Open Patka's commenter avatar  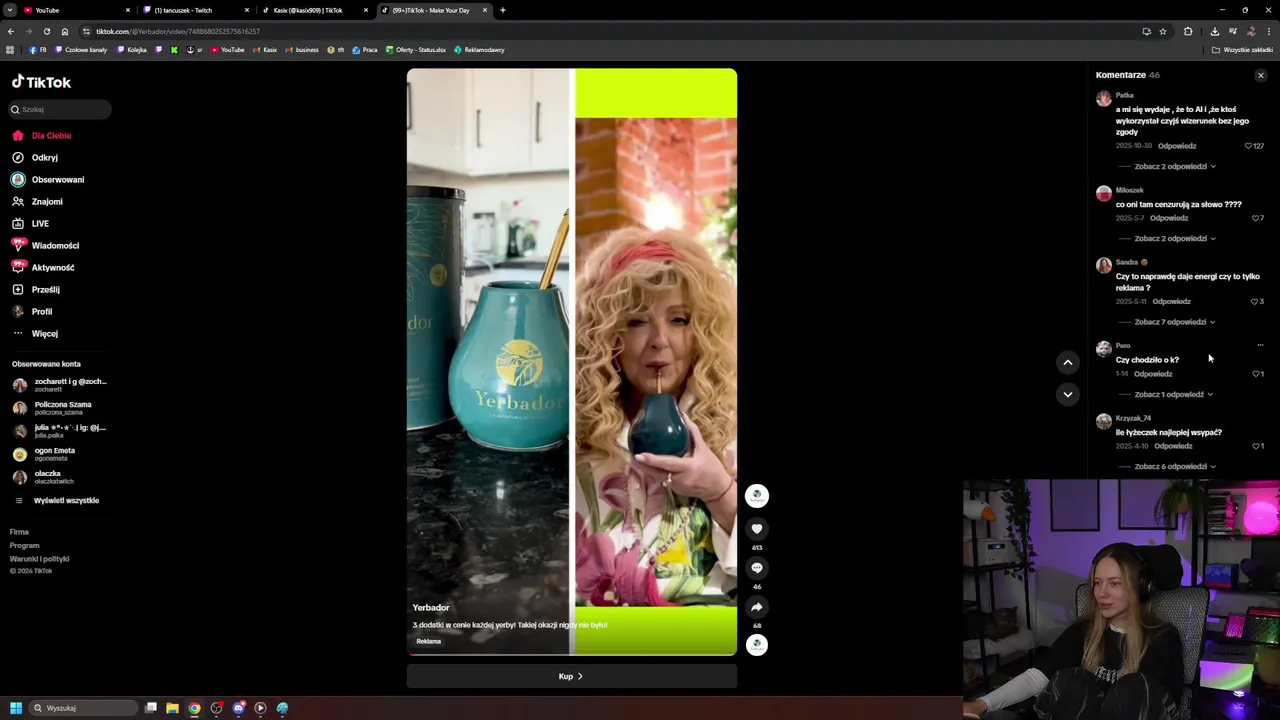(x=1103, y=98)
